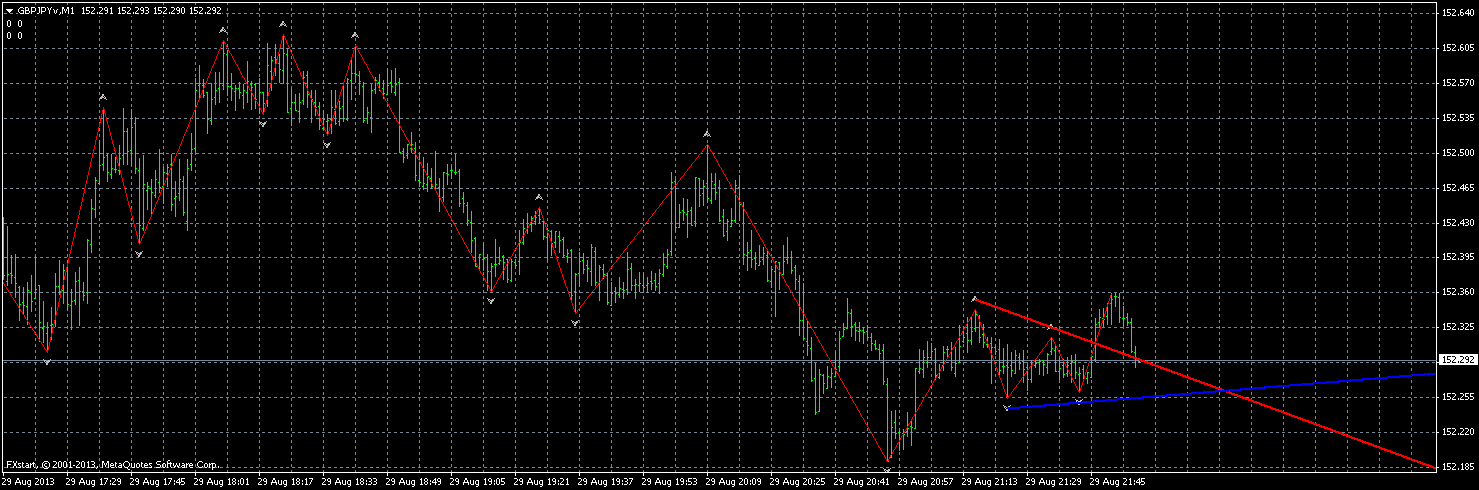Open the chart menu arrow beside GBPJPYv,M1

pos(10,10)
